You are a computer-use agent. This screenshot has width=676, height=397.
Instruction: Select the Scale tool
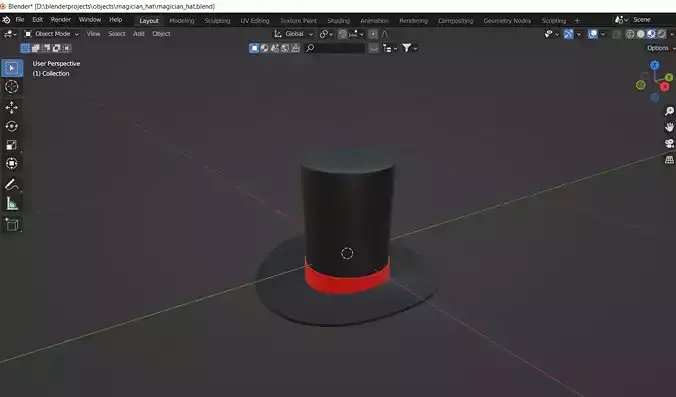pos(12,145)
